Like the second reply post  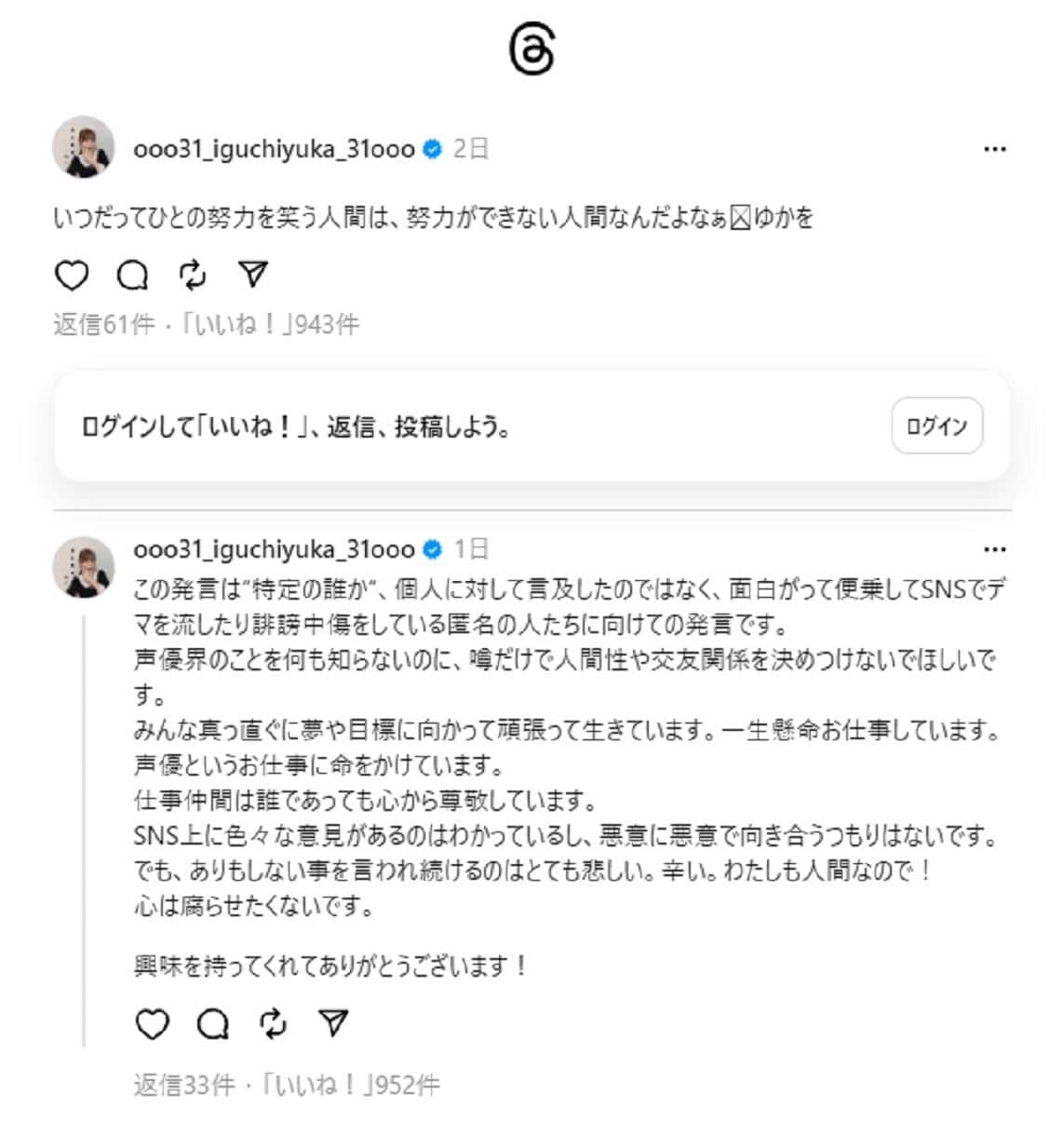coord(152,1024)
